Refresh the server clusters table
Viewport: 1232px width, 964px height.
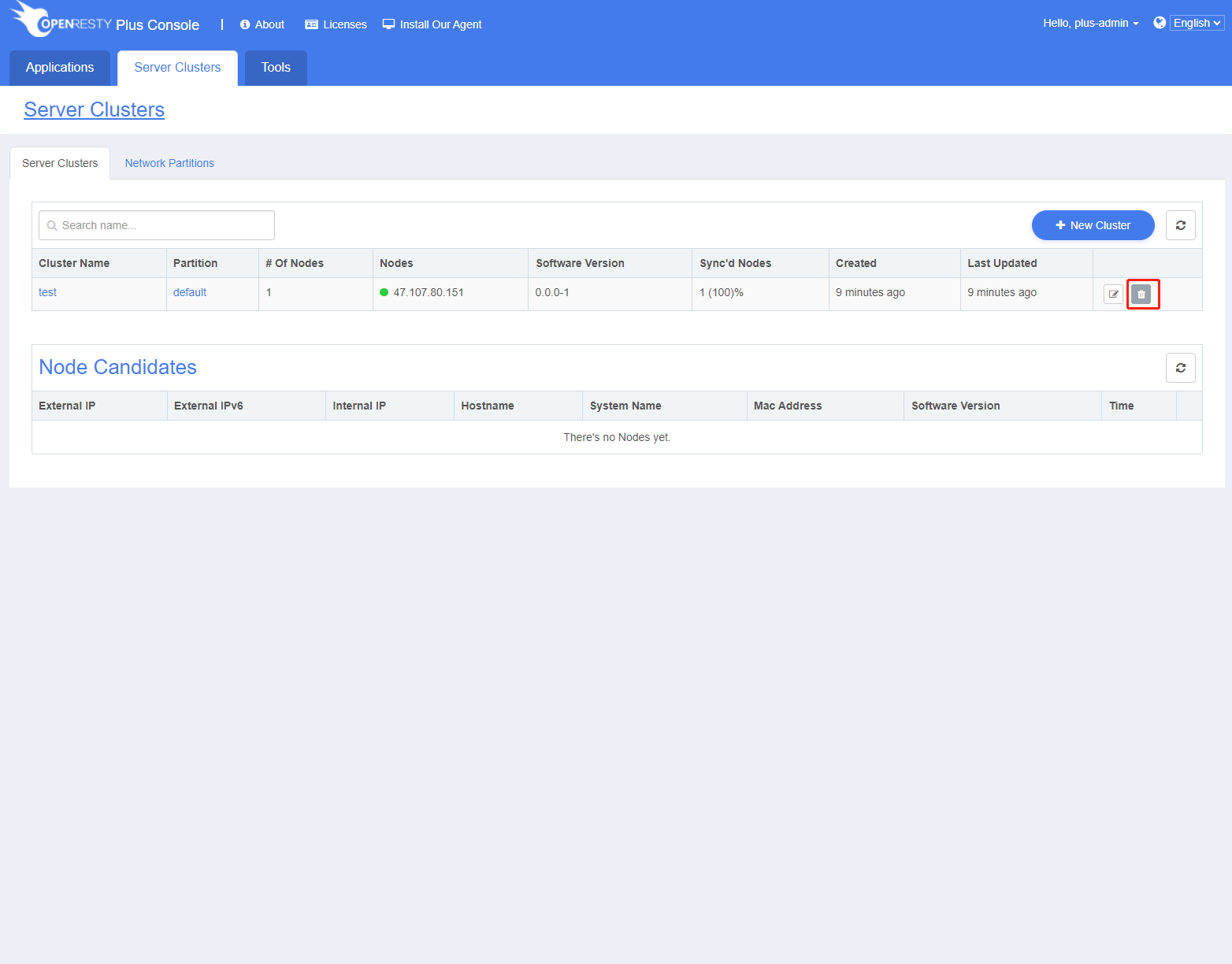[x=1181, y=225]
